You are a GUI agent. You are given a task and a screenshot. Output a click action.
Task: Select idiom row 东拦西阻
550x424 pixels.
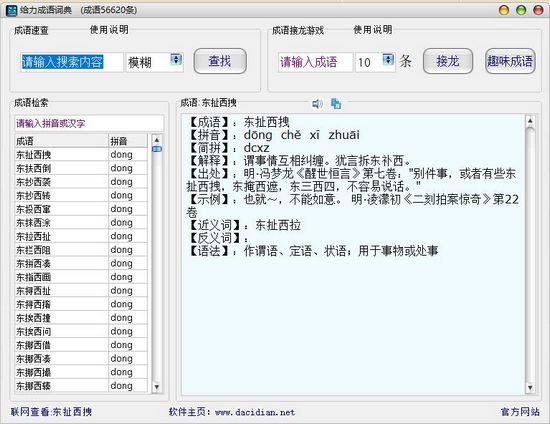[81, 250]
